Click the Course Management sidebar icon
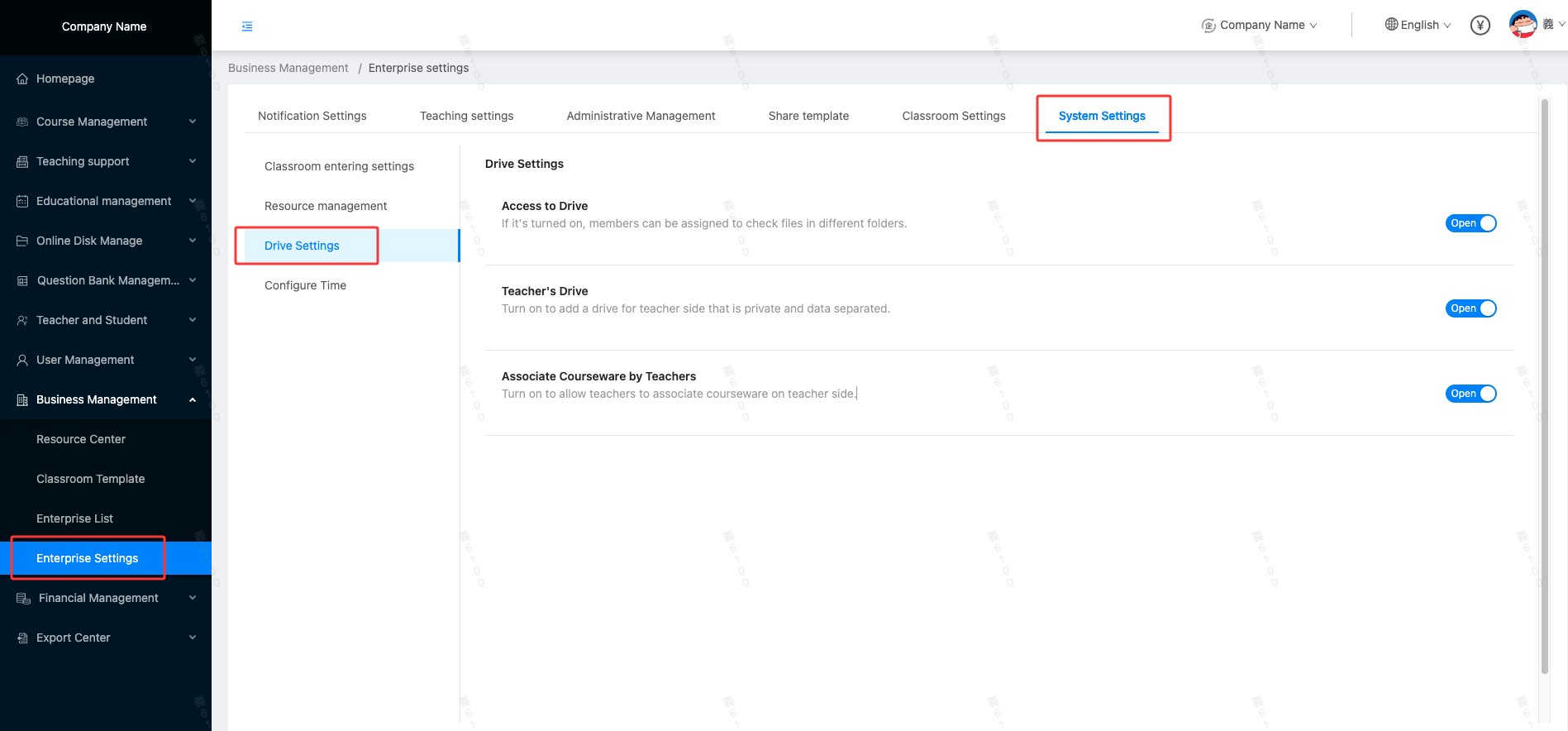This screenshot has height=731, width=1568. pyautogui.click(x=22, y=122)
